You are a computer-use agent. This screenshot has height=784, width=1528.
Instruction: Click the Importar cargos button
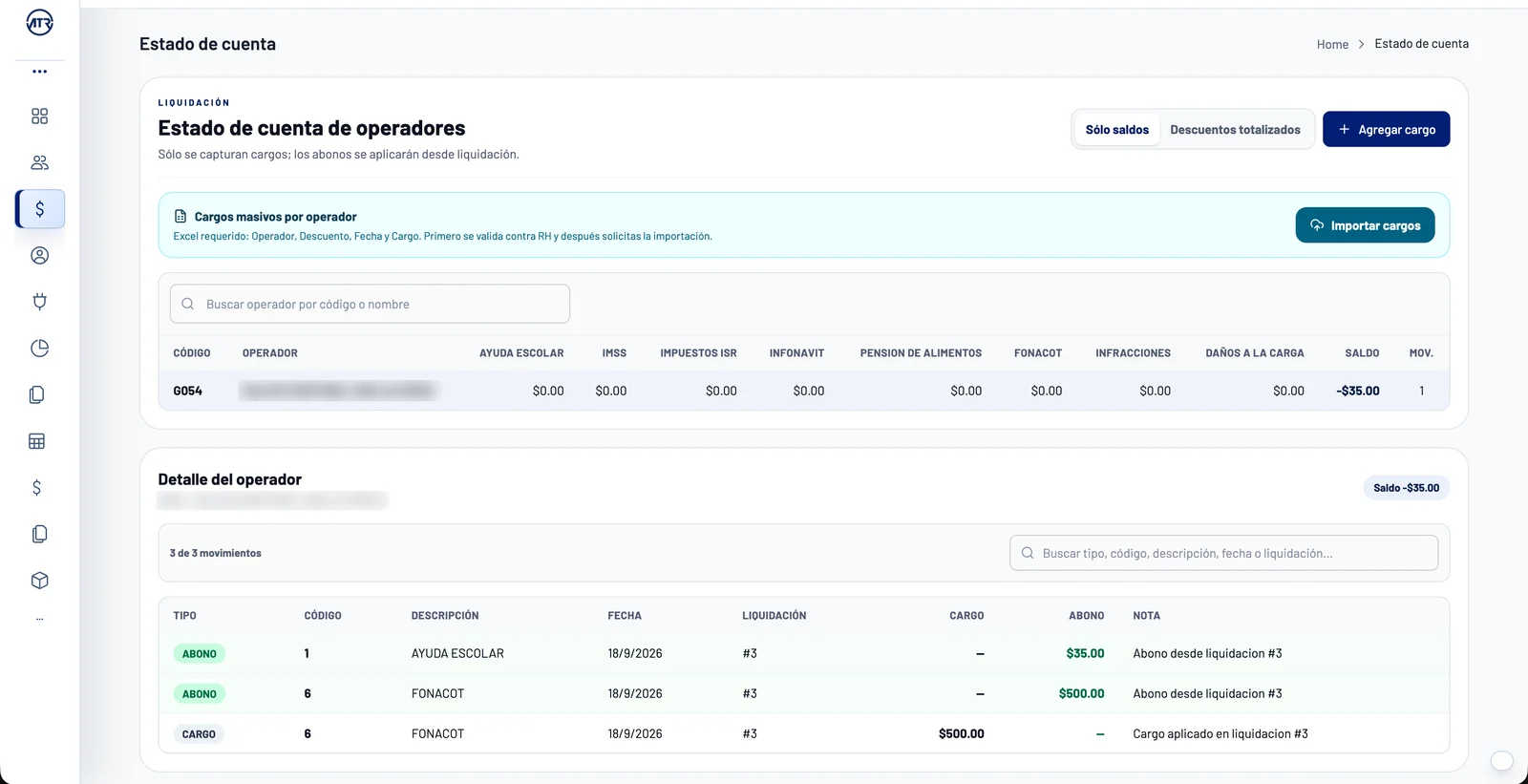click(1365, 225)
